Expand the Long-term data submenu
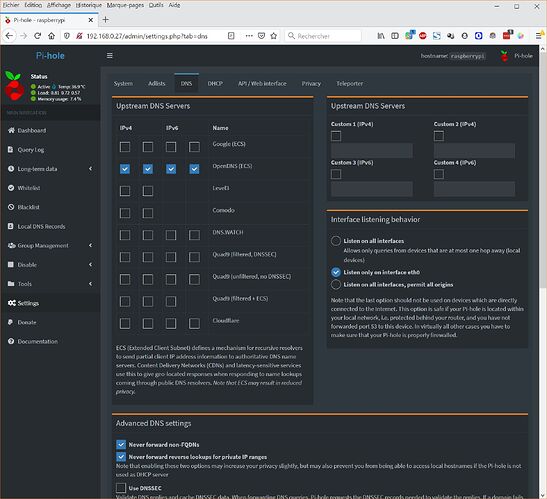Screen dimensions: 547x499 click(x=90, y=169)
